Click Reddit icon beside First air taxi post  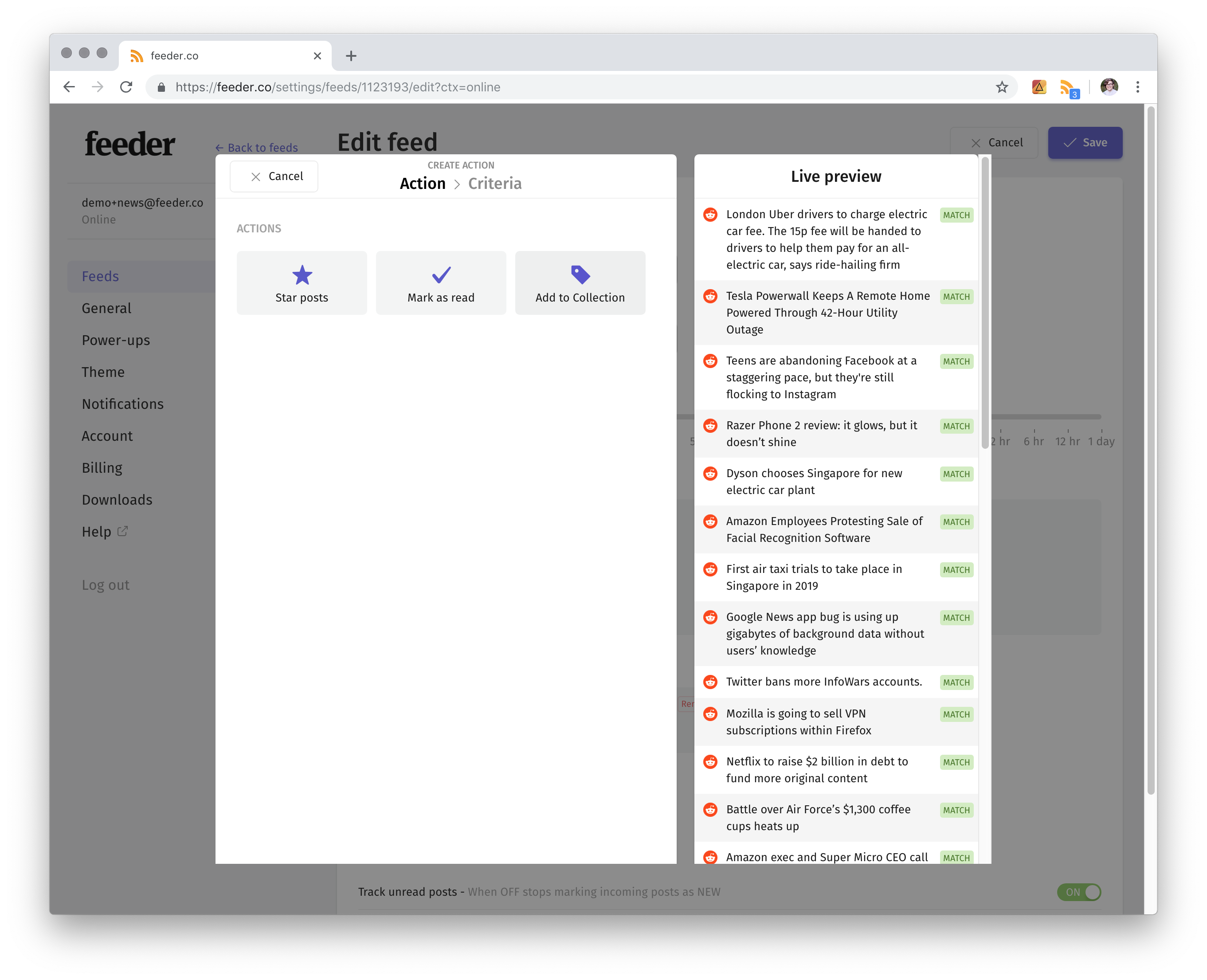point(710,569)
